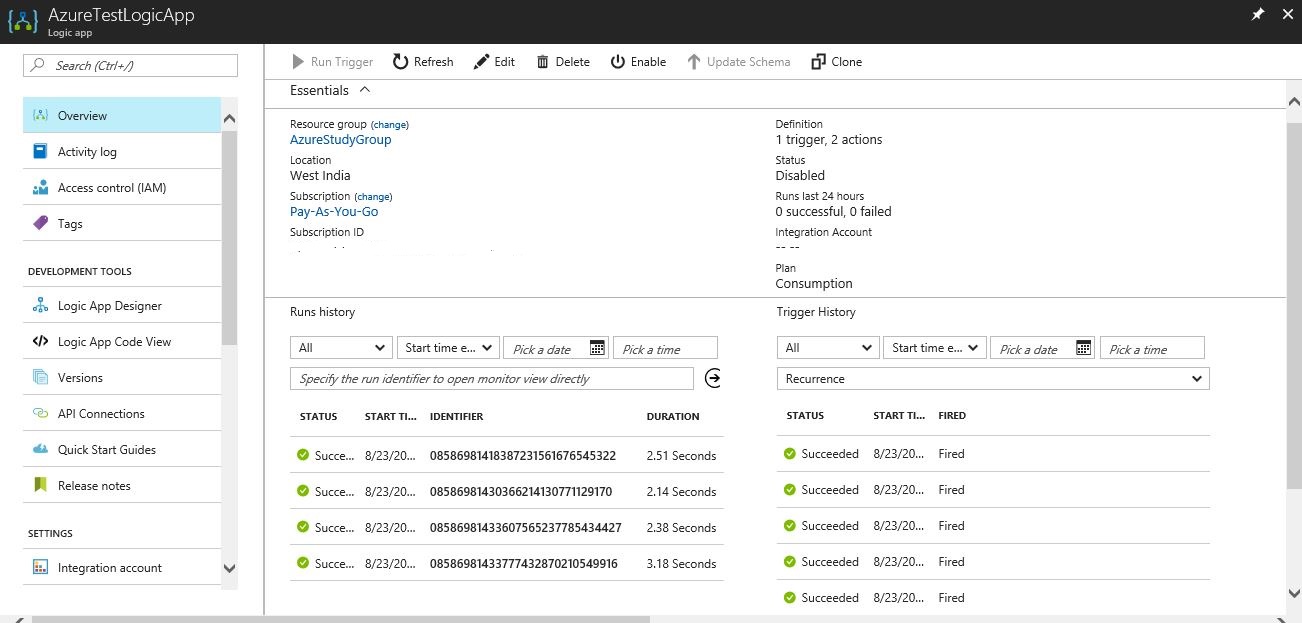Image resolution: width=1302 pixels, height=623 pixels.
Task: Click the Clone button label
Action: [x=847, y=62]
